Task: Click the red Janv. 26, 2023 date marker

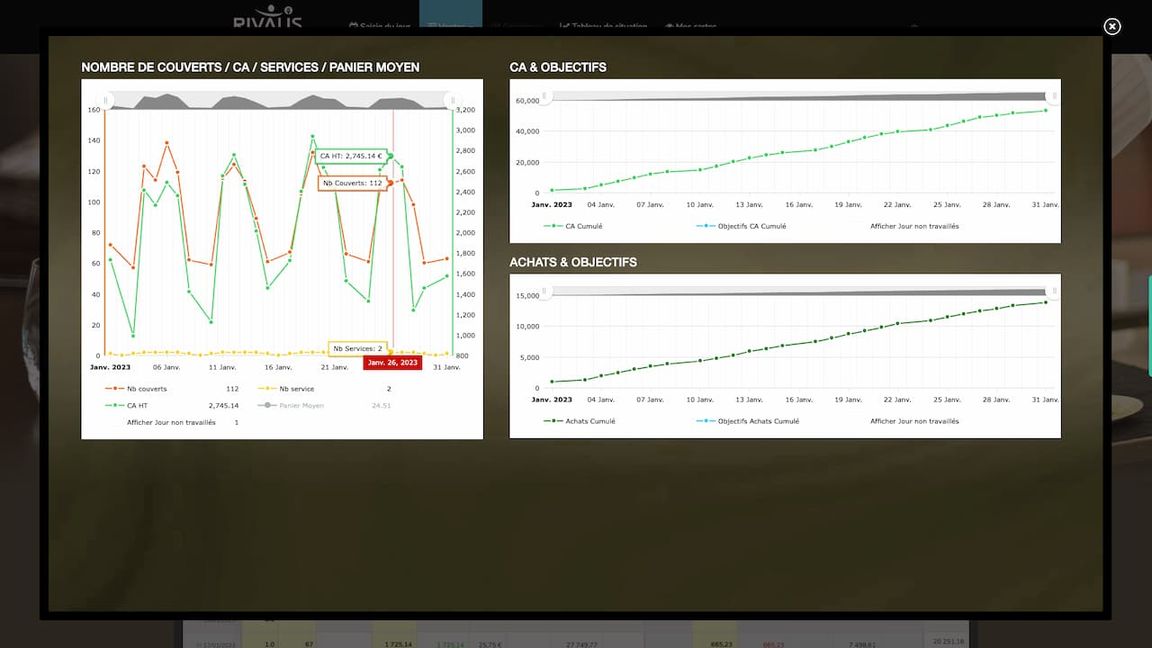Action: pyautogui.click(x=392, y=362)
